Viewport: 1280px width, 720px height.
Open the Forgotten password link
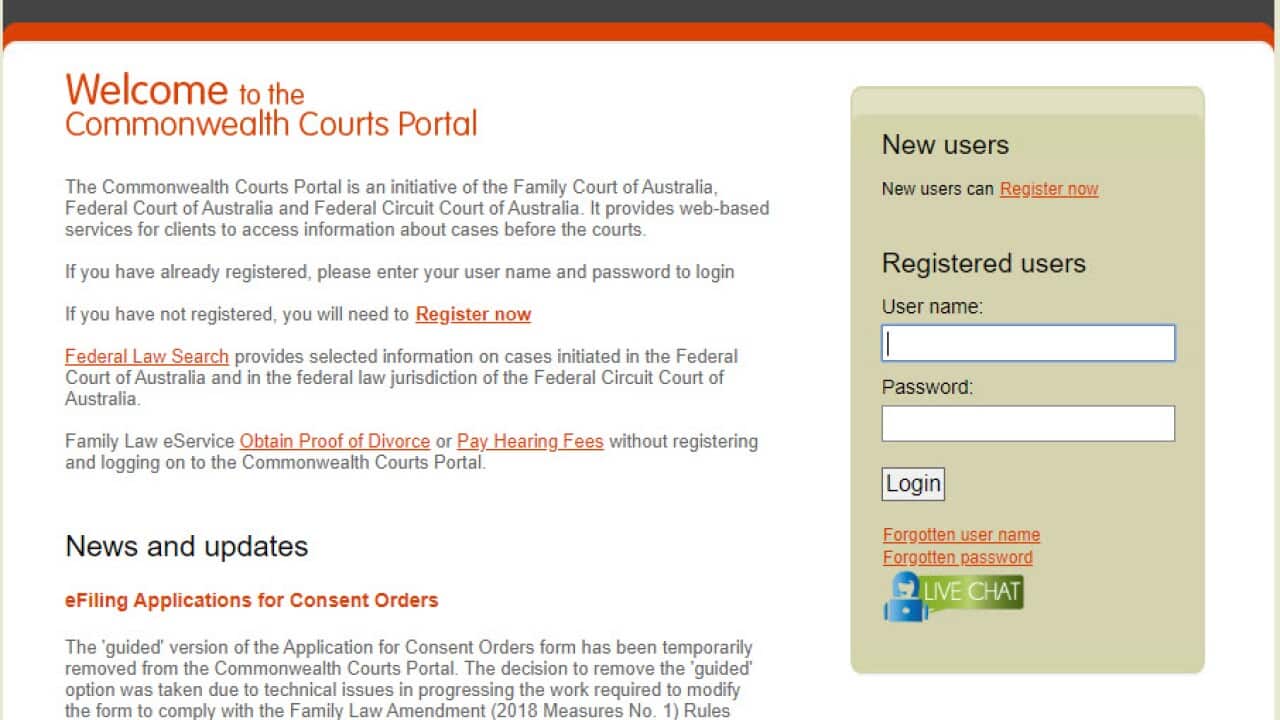pos(957,557)
